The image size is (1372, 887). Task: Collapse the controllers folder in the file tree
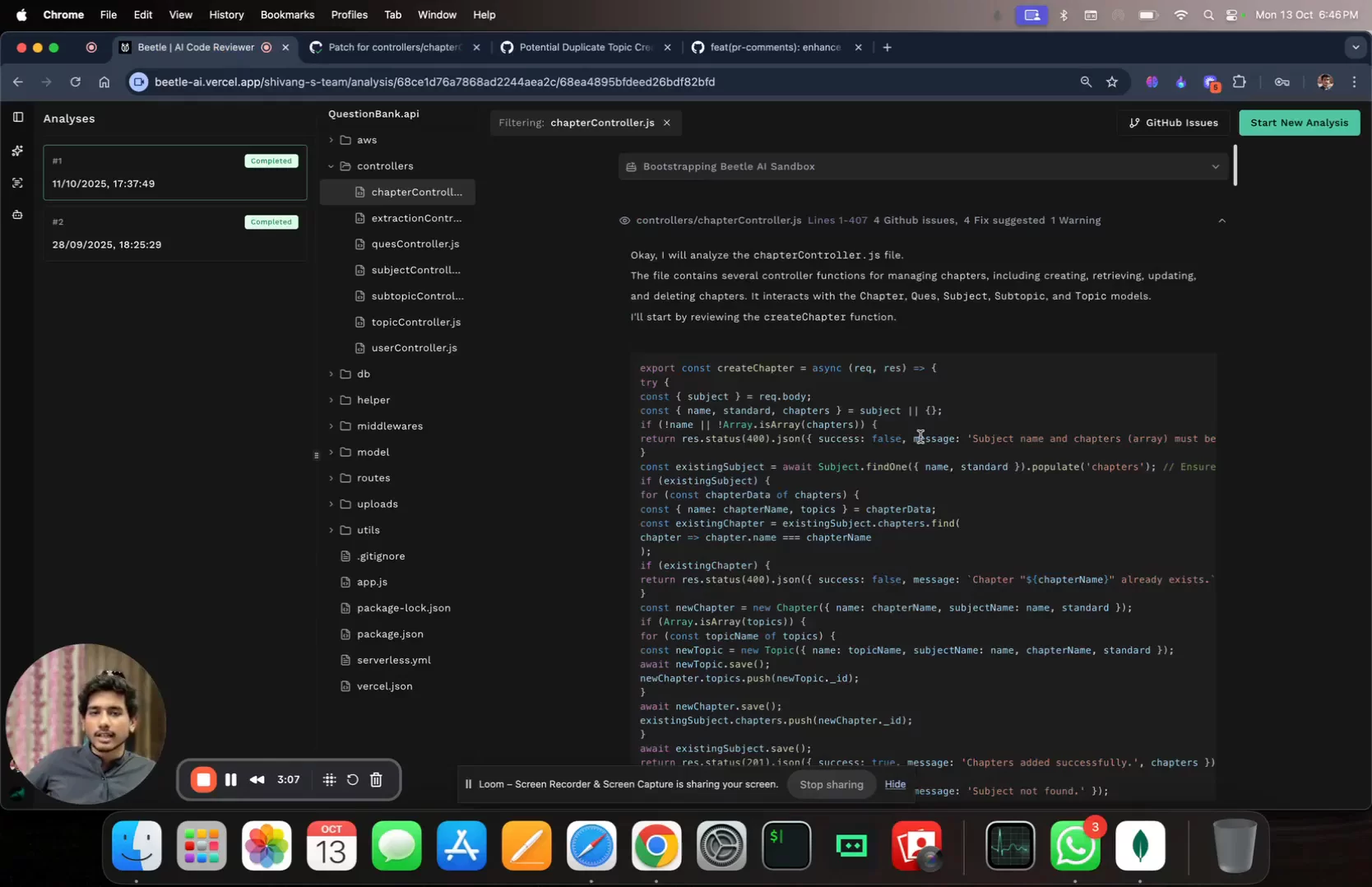[331, 165]
